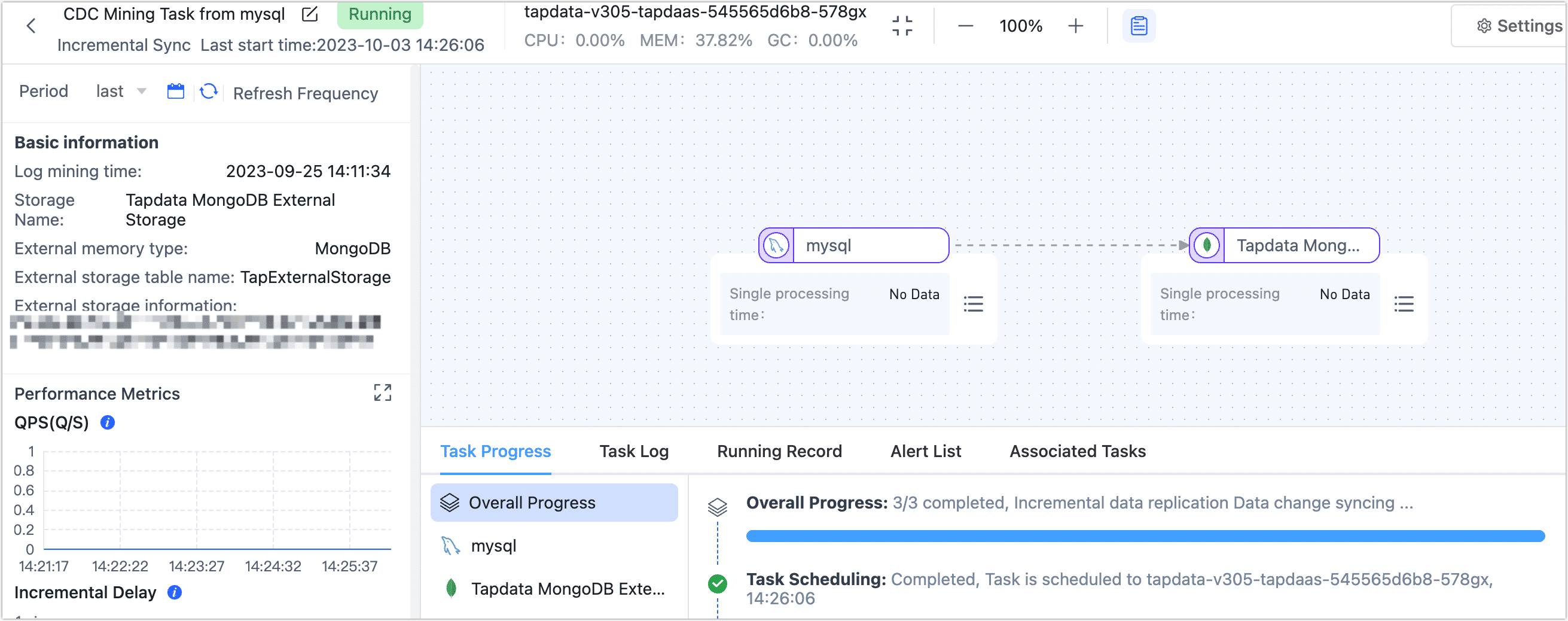Select mysql in the progress list
The width and height of the screenshot is (1568, 621).
(493, 546)
